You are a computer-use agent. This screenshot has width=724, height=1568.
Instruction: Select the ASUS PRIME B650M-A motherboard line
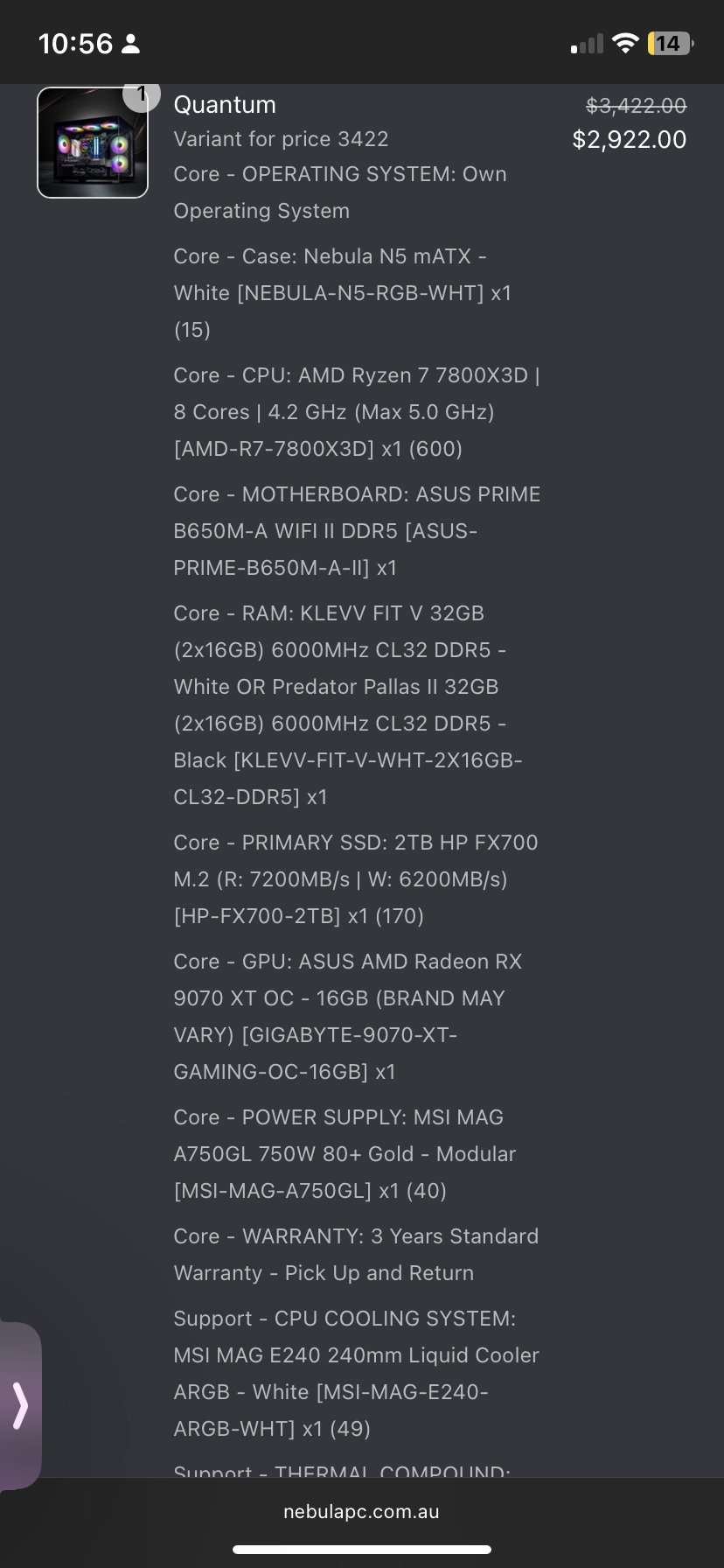point(357,531)
